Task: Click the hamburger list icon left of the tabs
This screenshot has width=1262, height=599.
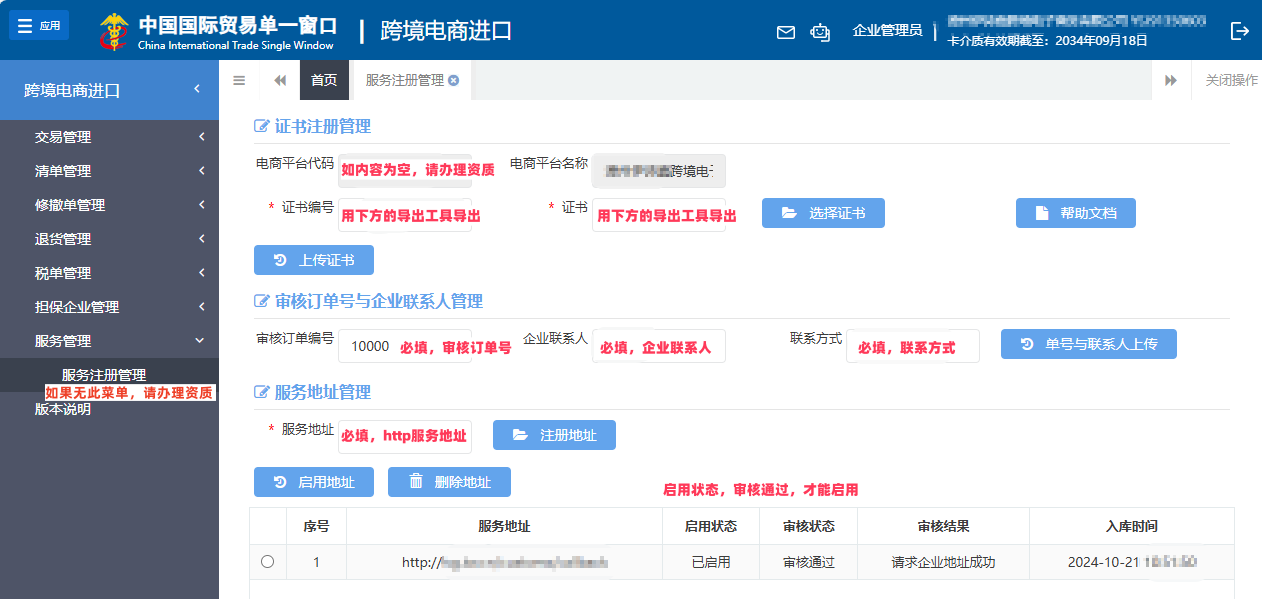Action: click(238, 81)
